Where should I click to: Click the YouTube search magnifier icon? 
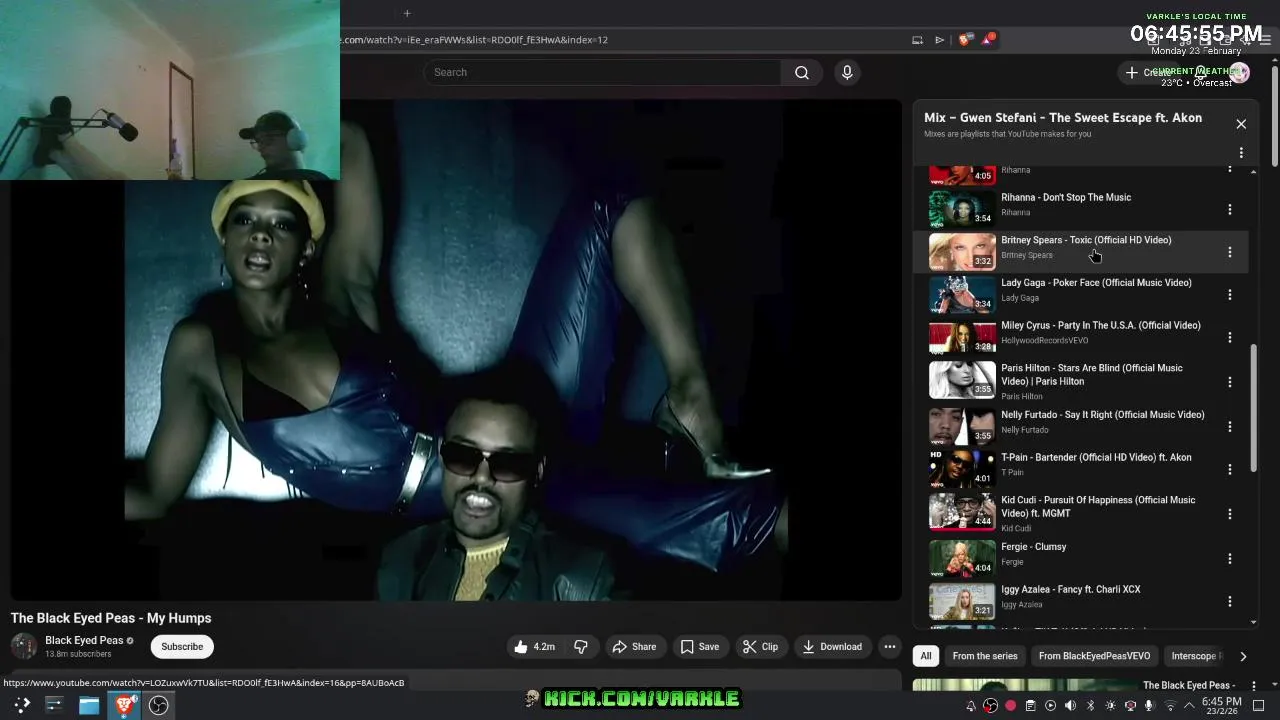[801, 72]
